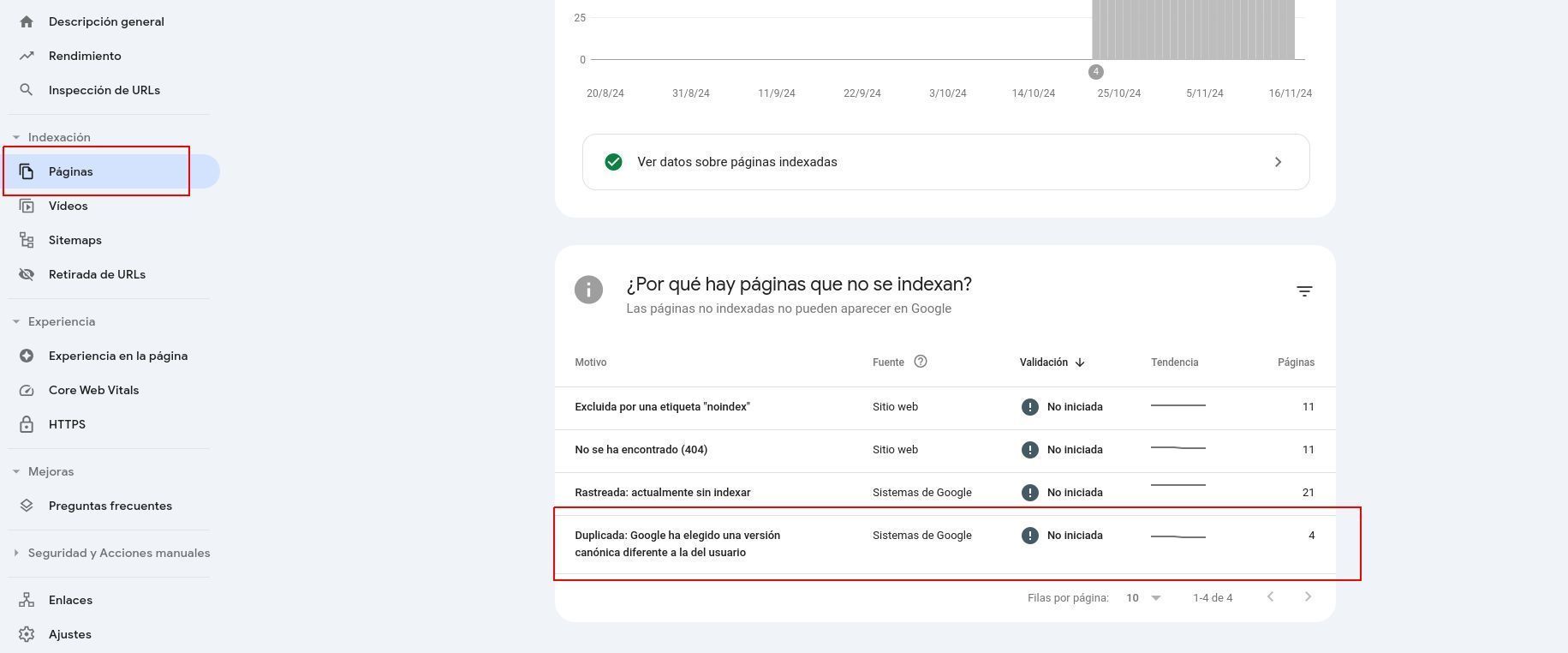Click the Retirada de URLs hidden-eye icon
1568x653 pixels.
(27, 274)
